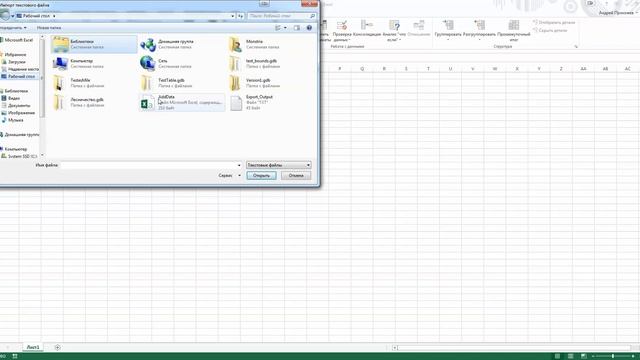
Task: Click the Анализ "что если" ribbon icon
Action: (394, 31)
